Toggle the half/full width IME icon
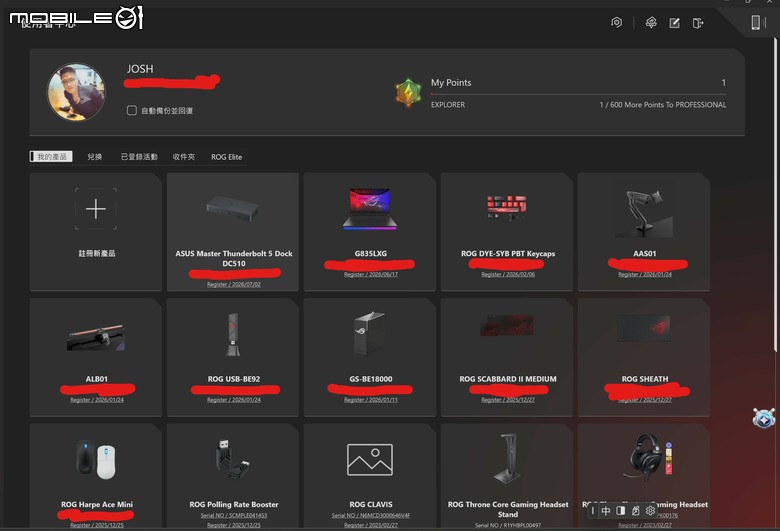The image size is (780, 531). pyautogui.click(x=620, y=511)
